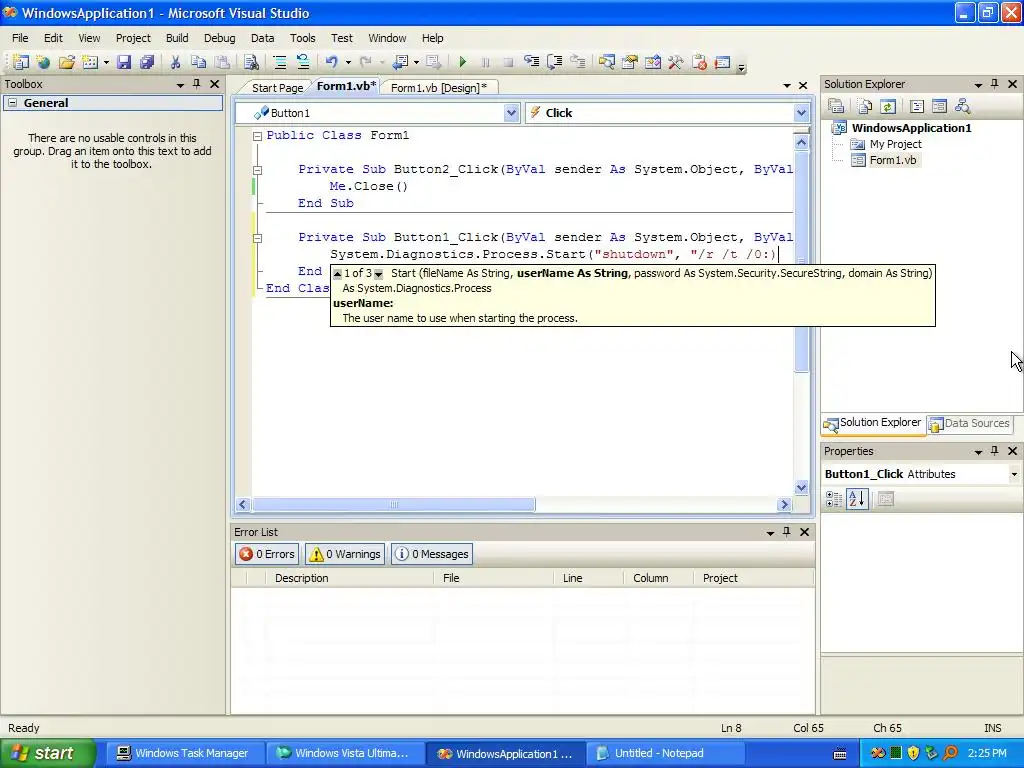Select WindowsApplication1 project node
Viewport: 1024px width, 768px height.
[x=911, y=128]
